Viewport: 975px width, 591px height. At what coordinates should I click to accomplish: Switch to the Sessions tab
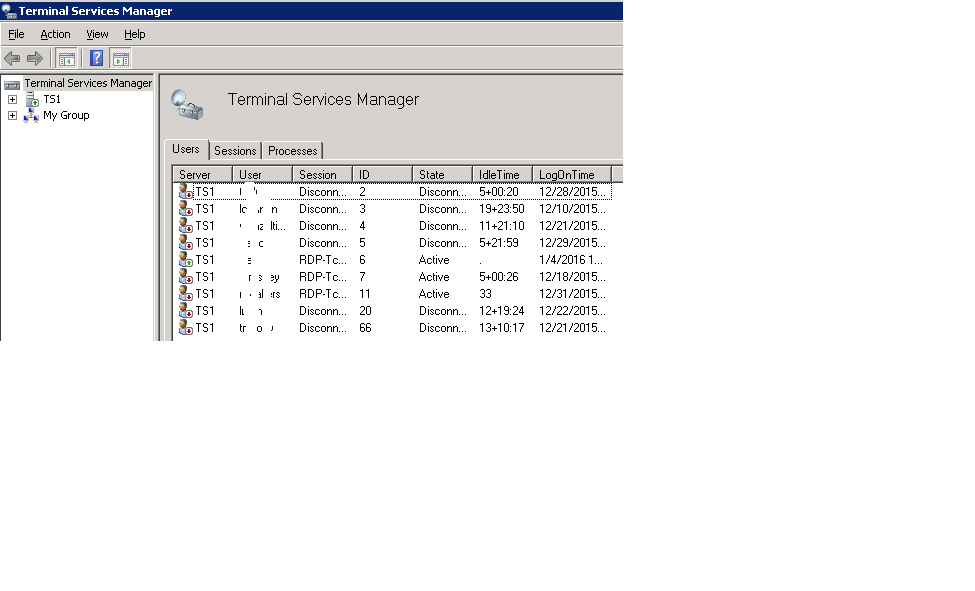(x=234, y=150)
